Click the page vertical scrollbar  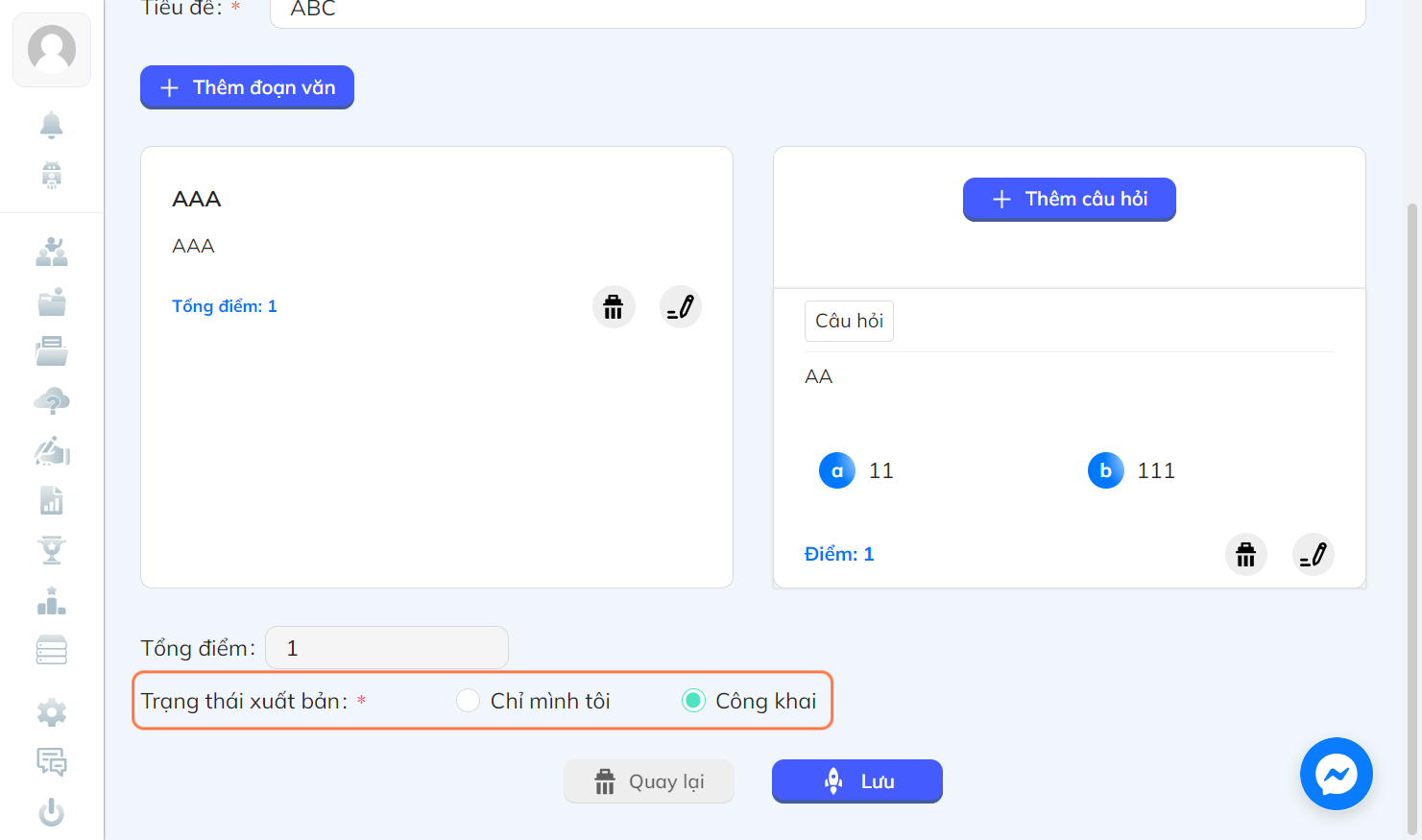coord(1412,518)
